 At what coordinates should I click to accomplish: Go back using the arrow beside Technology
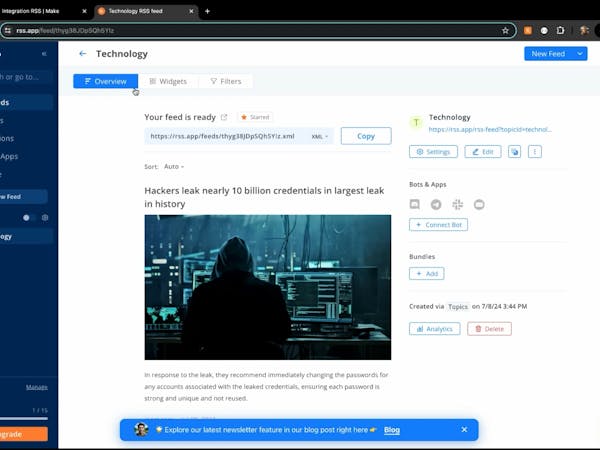[82, 54]
